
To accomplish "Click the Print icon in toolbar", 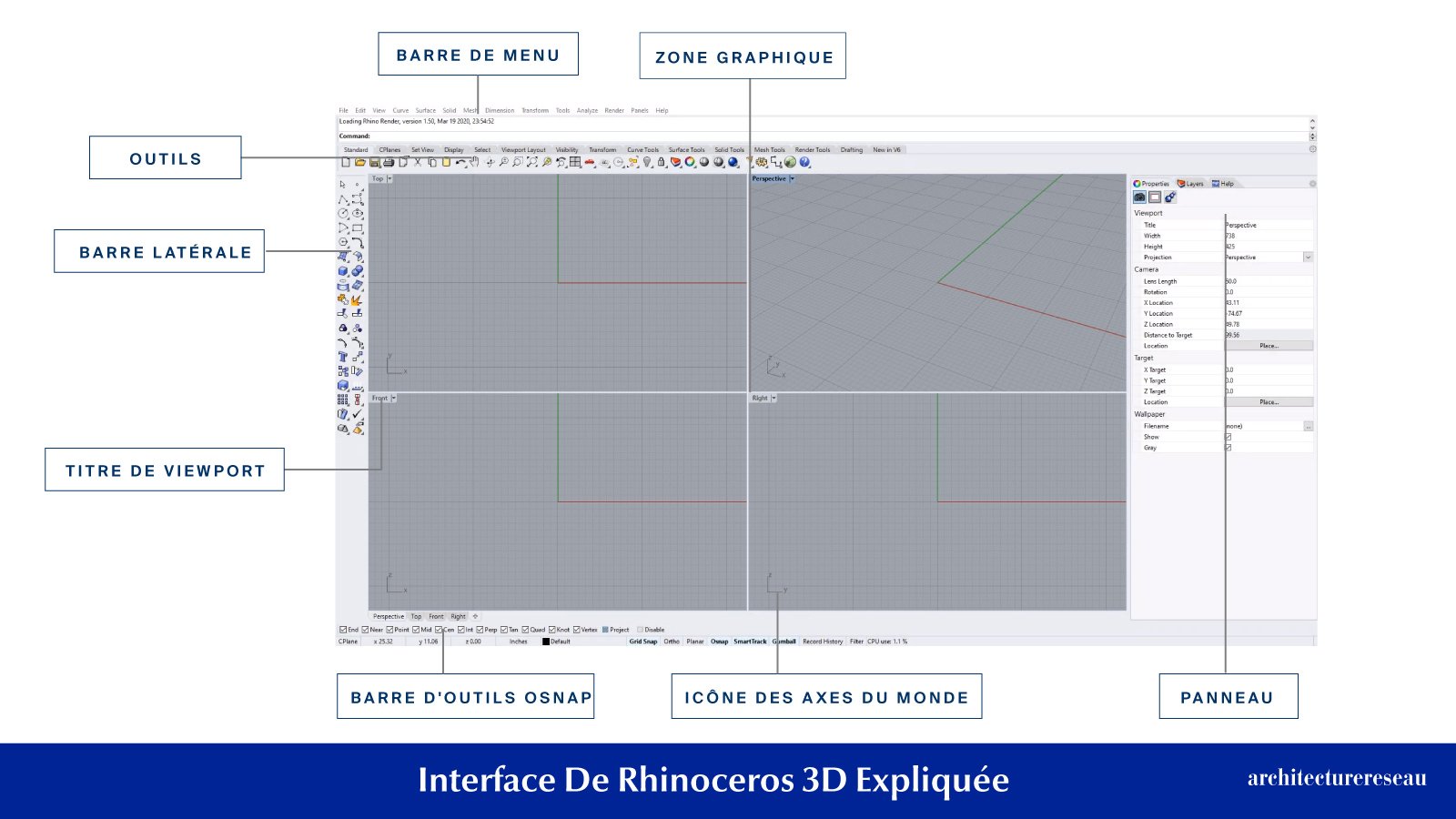I will tap(389, 163).
